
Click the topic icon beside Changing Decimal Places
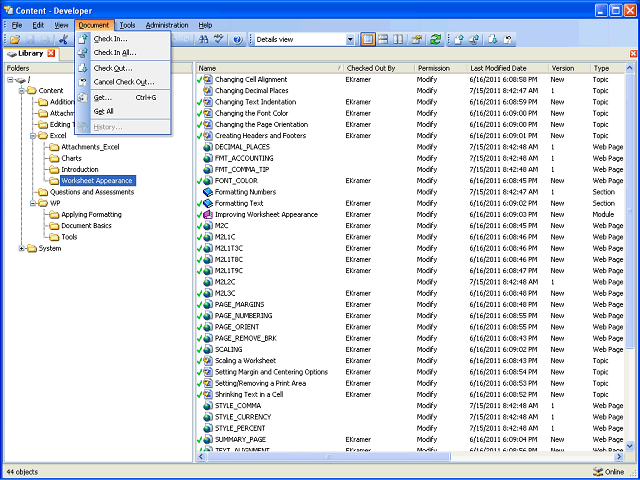tap(208, 91)
